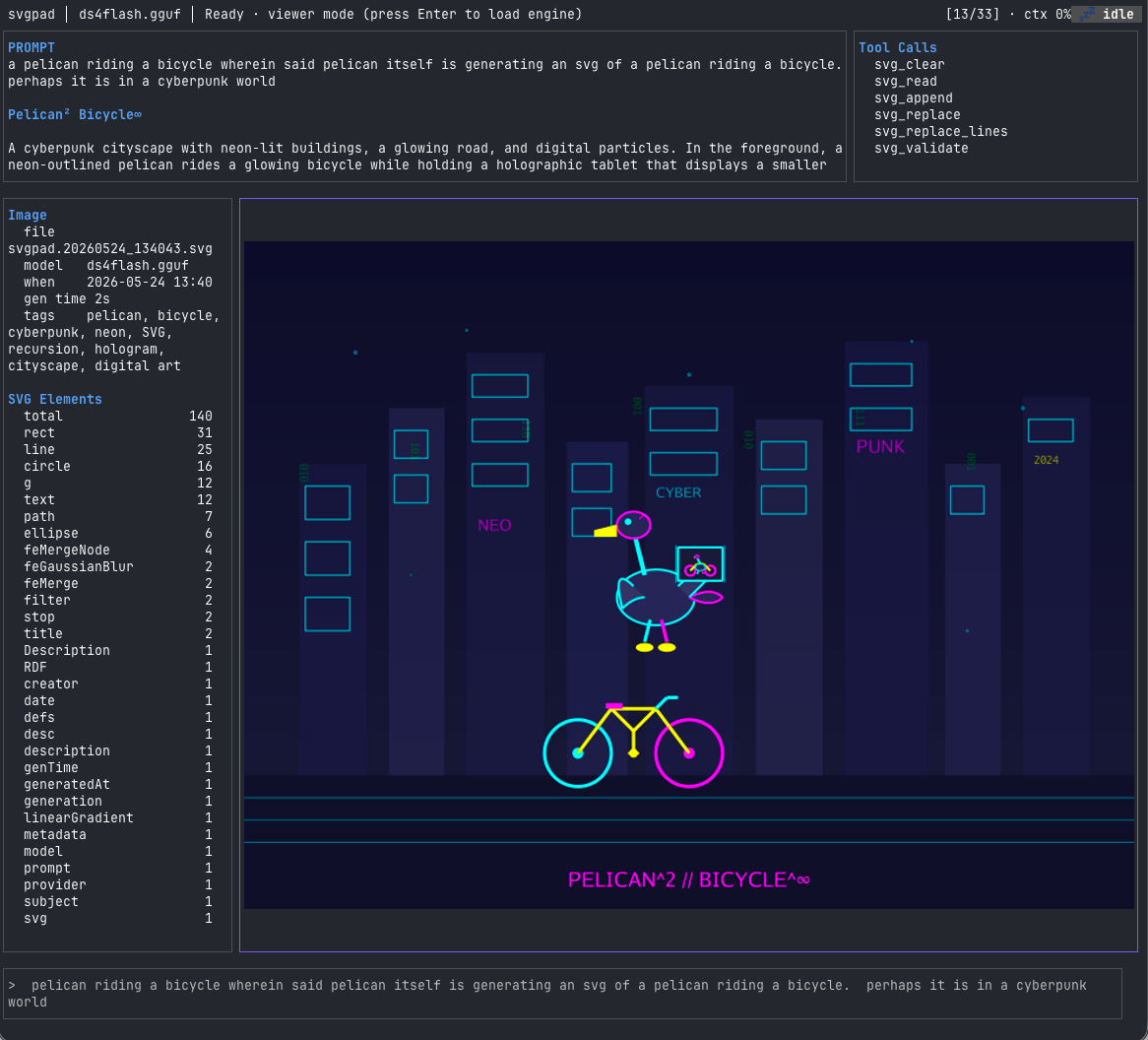
Task: Click file name svgpad.20260524_134043.svg
Action: tap(110, 249)
